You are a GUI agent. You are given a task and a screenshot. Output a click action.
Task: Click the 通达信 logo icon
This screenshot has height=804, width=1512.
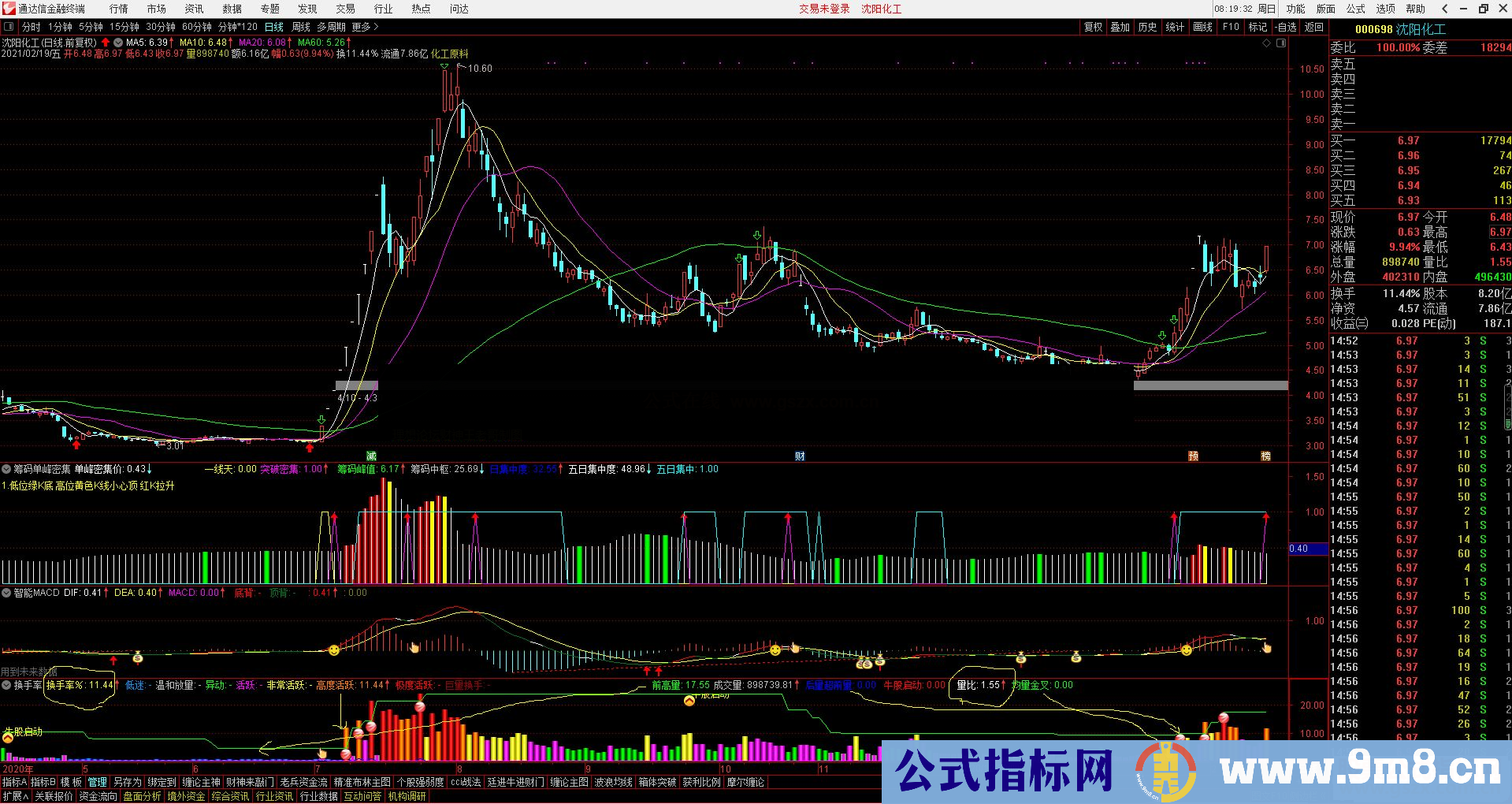tap(8, 9)
